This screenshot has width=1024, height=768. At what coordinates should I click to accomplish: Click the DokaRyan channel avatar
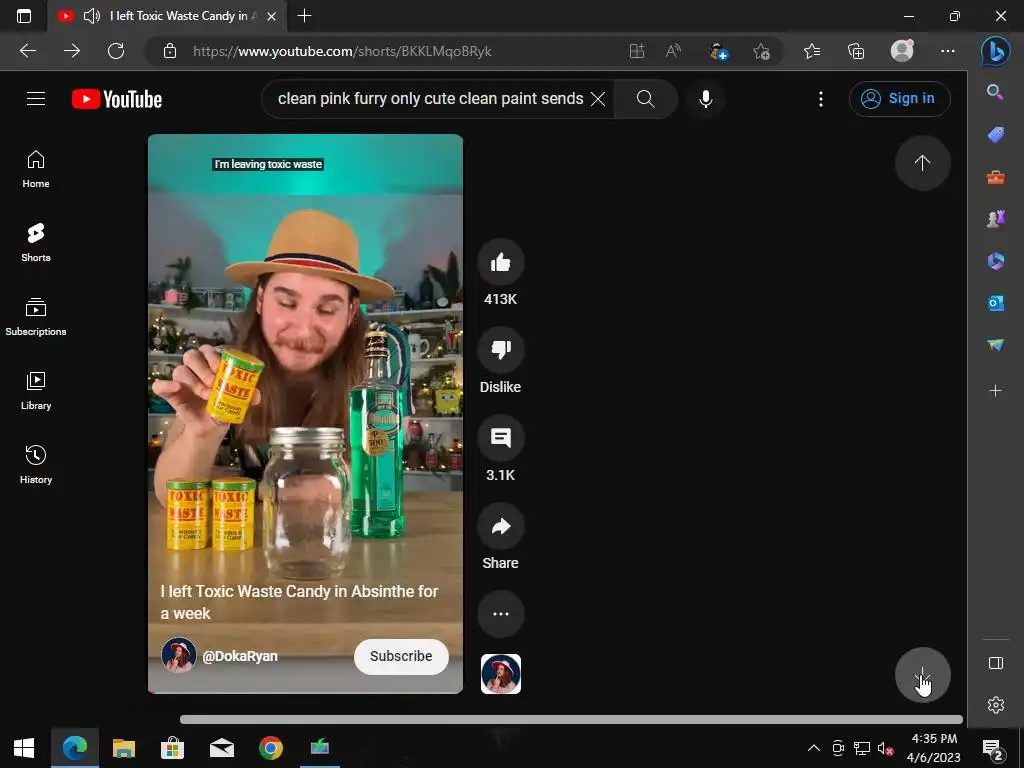179,655
